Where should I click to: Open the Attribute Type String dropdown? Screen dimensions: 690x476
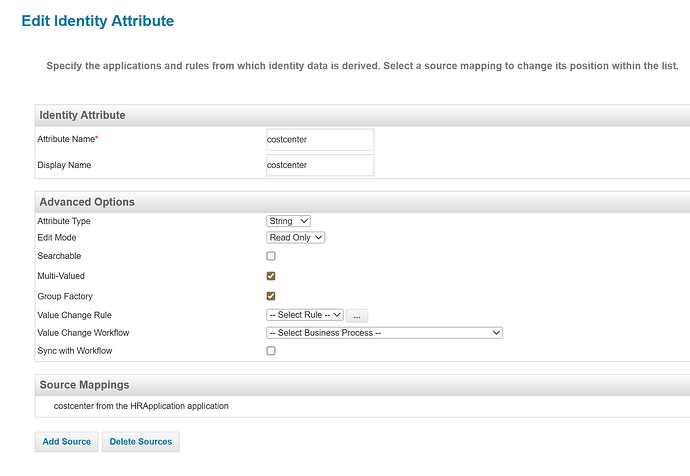coord(289,221)
